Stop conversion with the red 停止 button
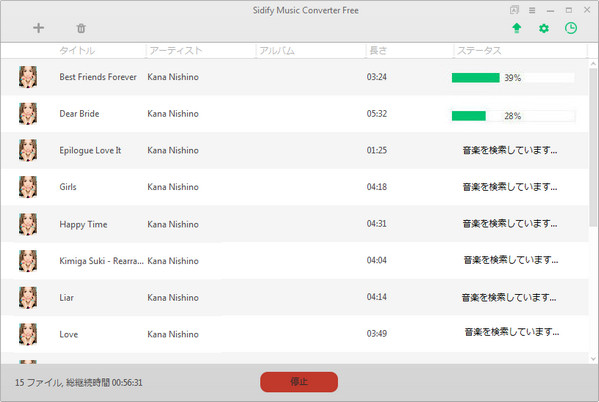The width and height of the screenshot is (599, 402). point(299,382)
